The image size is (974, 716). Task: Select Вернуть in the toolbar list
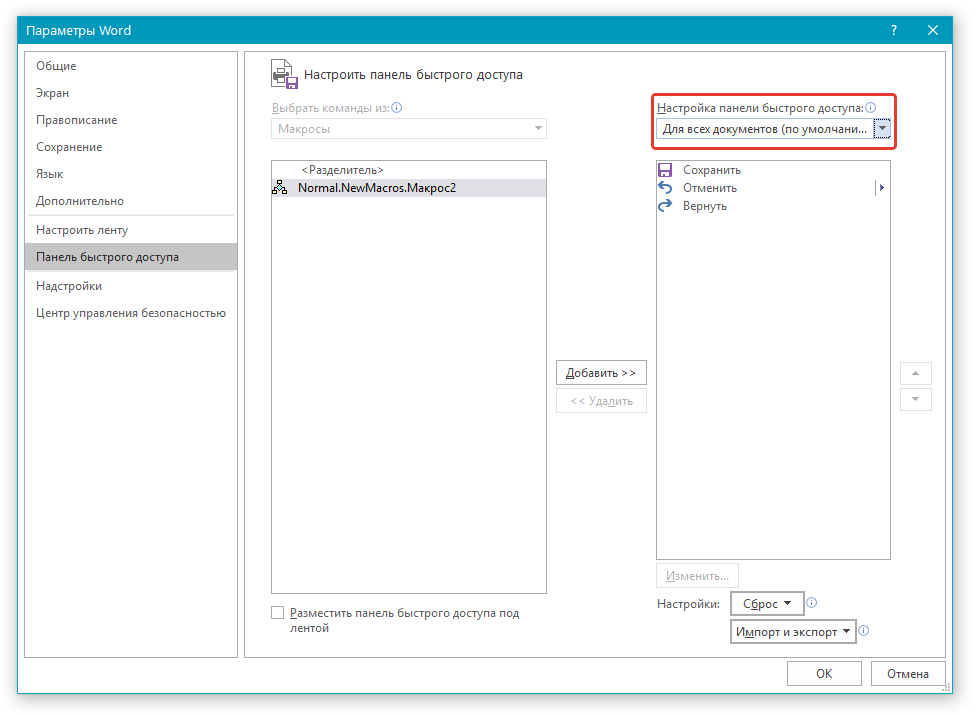pyautogui.click(x=773, y=206)
